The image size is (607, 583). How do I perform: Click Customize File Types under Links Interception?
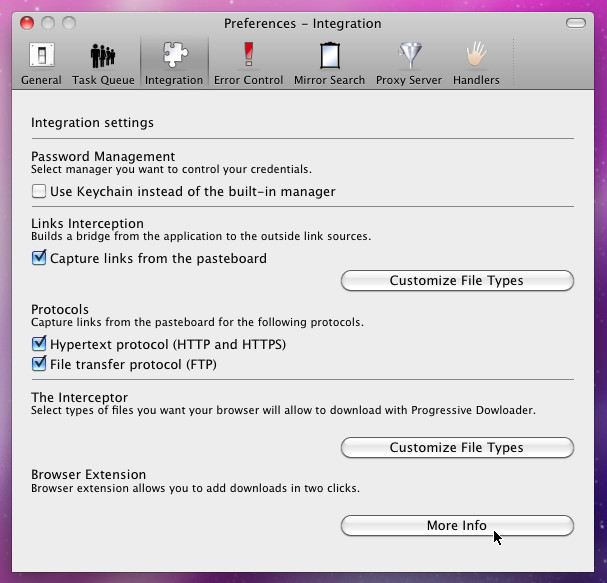click(457, 280)
